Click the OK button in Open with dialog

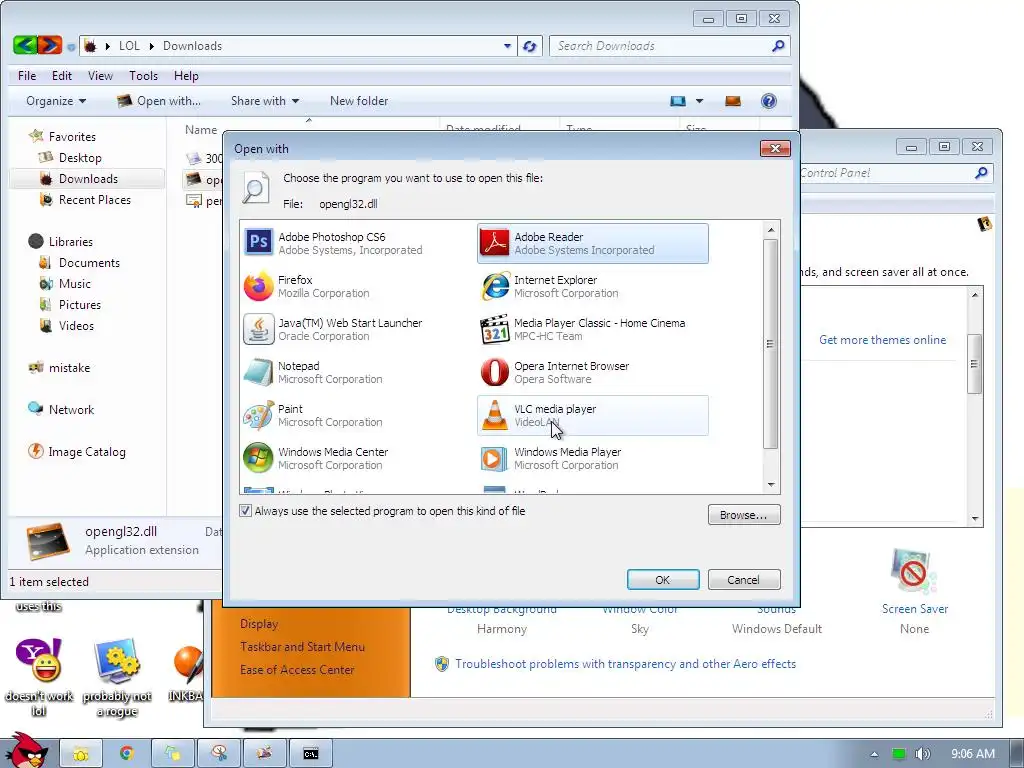663,580
